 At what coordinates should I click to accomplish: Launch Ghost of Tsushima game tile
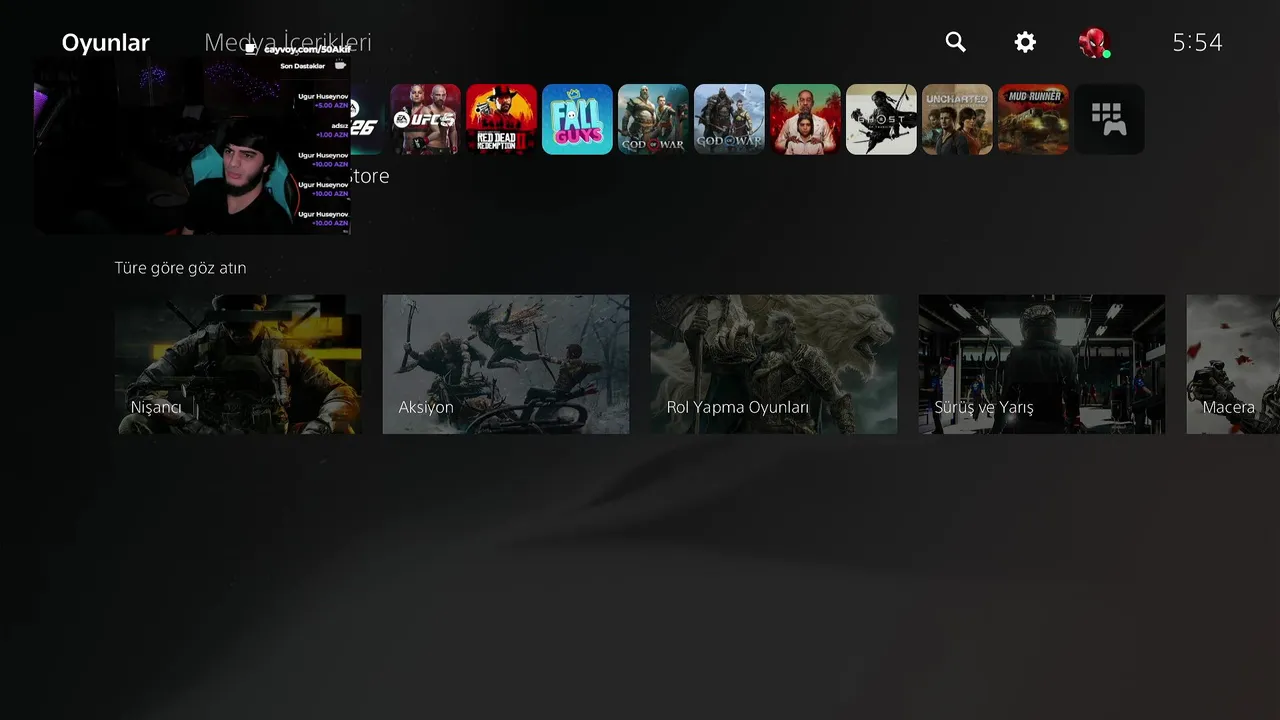click(881, 119)
